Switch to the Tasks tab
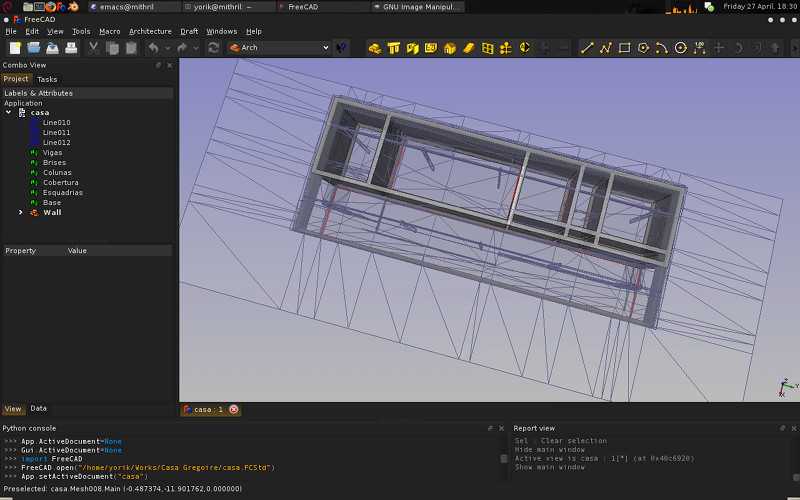The image size is (800, 500). point(47,79)
